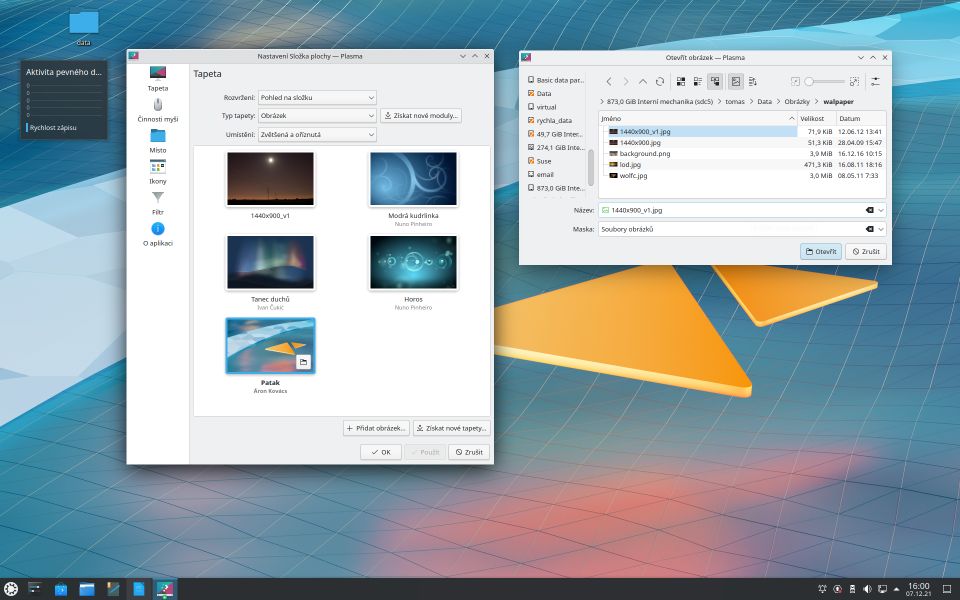The image size is (960, 600).
Task: Select the Horos wallpaper thumbnail
Action: (413, 262)
